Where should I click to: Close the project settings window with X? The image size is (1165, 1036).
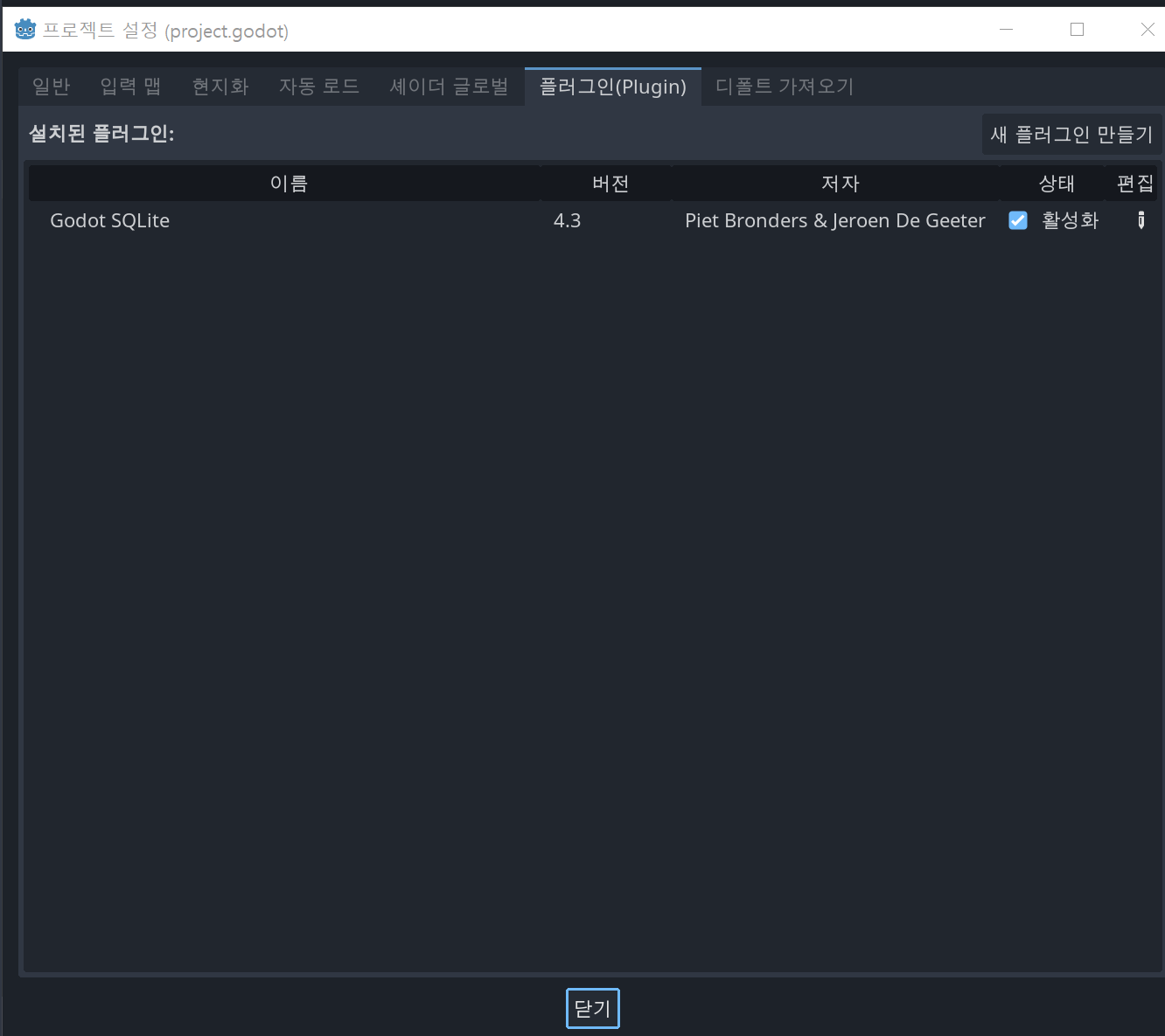[1148, 30]
